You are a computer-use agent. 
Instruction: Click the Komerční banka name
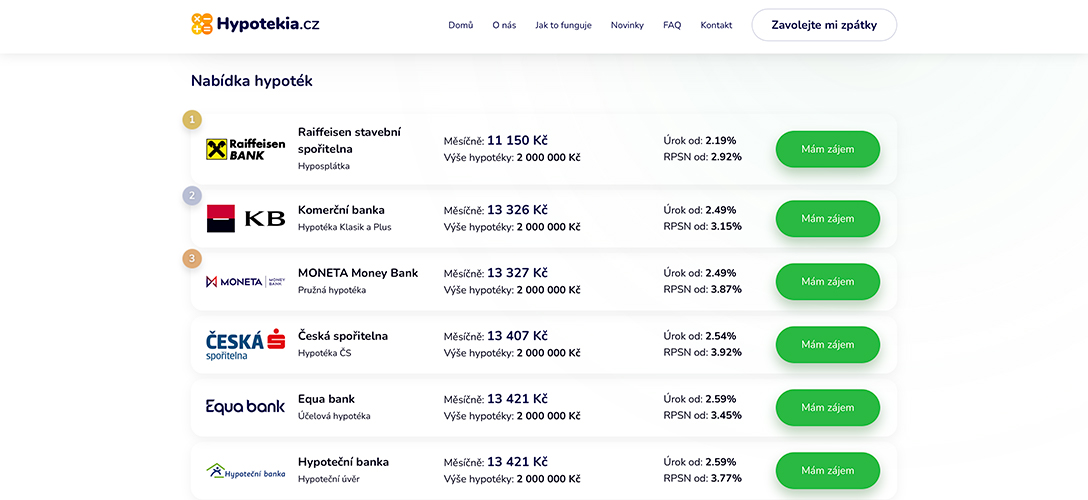(x=341, y=209)
